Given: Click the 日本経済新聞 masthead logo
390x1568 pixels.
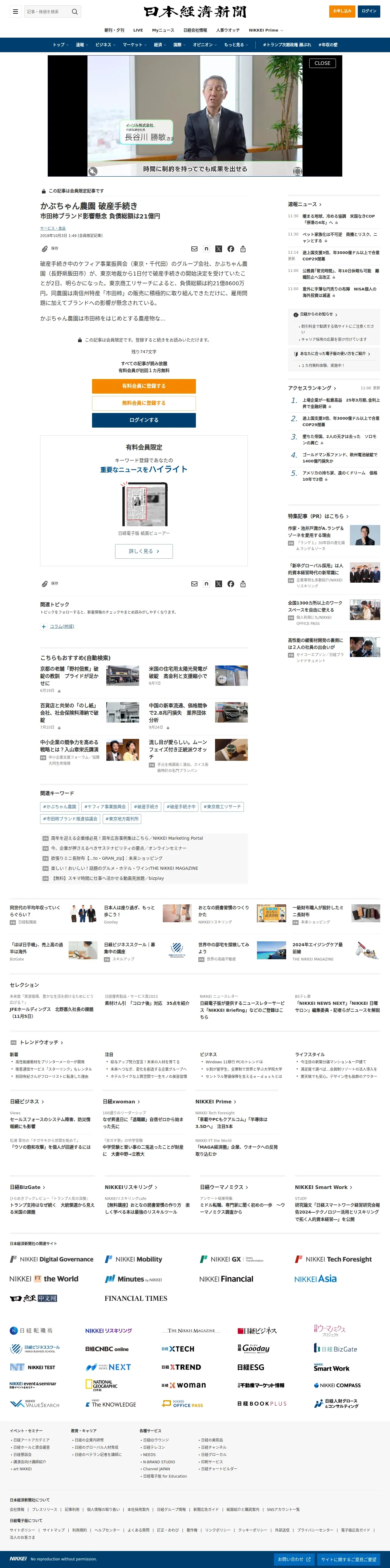Looking at the screenshot, I should pyautogui.click(x=195, y=12).
